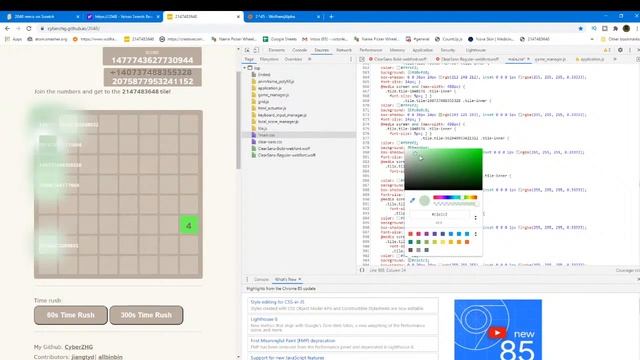This screenshot has width=640, height=360.
Task: Open First Meaningful Paint deprecation link
Action: (x=293, y=340)
